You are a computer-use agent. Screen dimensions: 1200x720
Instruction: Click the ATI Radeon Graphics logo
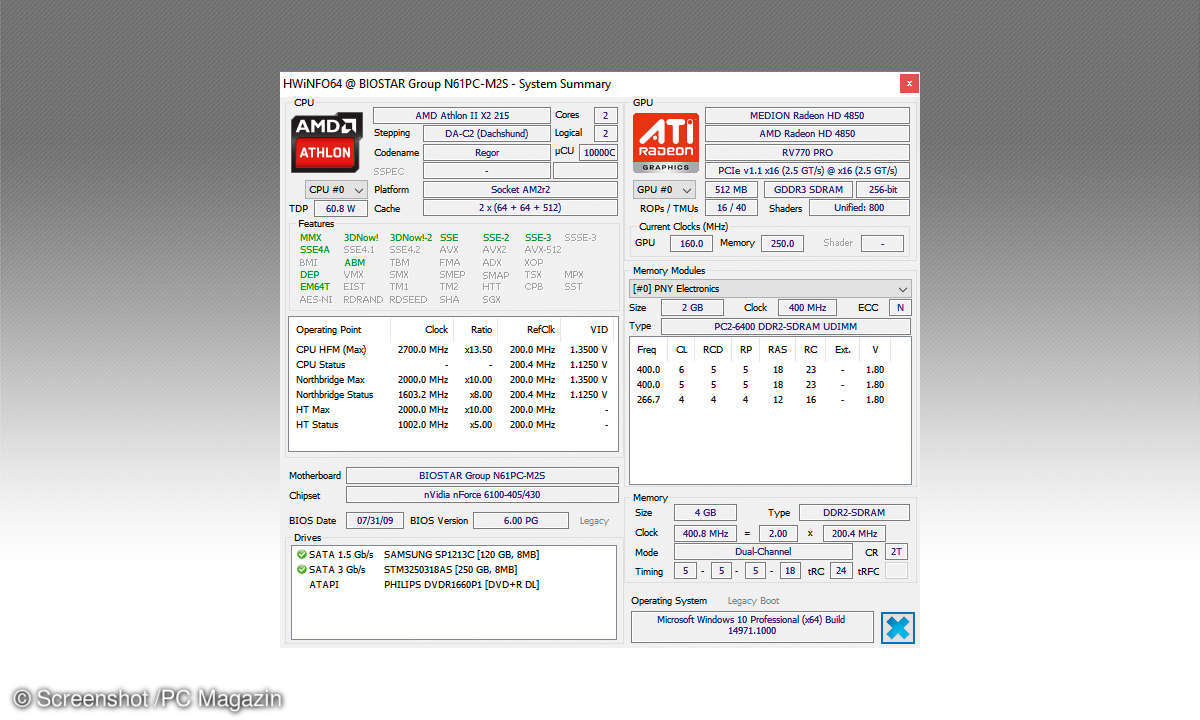(x=664, y=142)
